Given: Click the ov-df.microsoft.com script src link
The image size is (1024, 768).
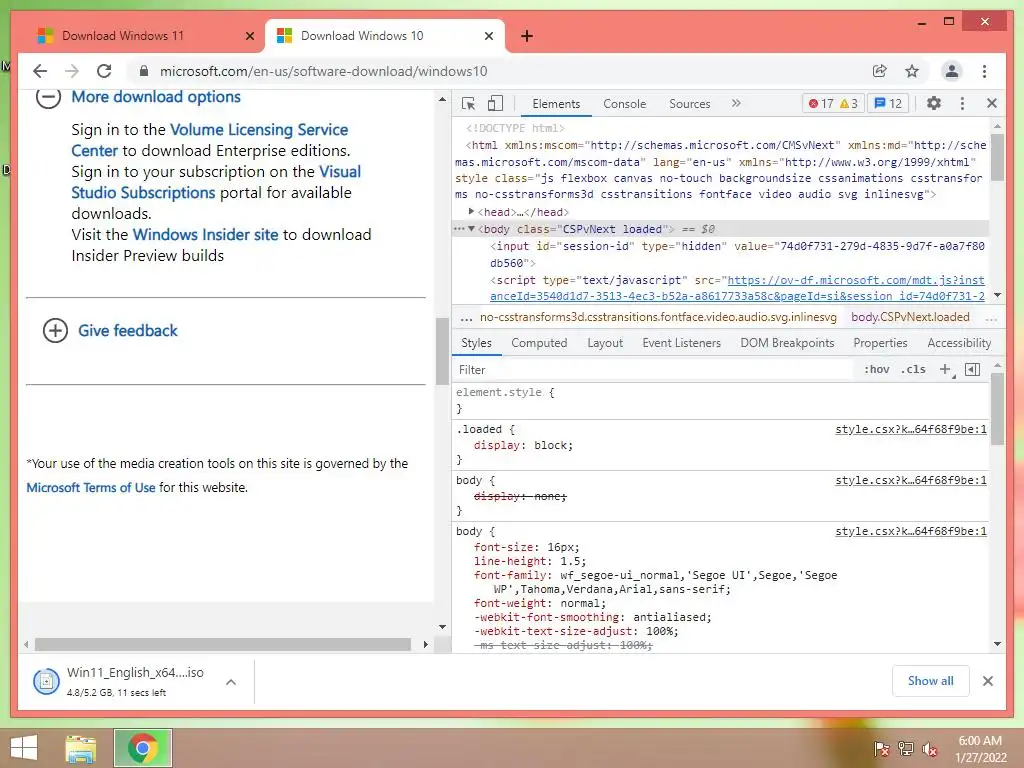Looking at the screenshot, I should 856,280.
